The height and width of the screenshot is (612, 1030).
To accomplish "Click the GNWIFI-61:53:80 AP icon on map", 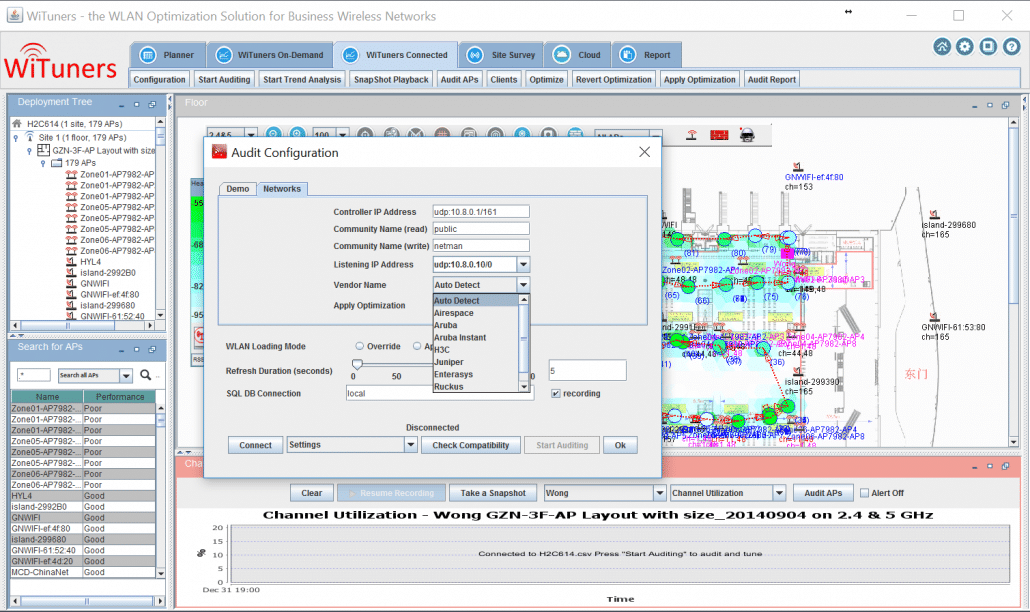I will click(933, 317).
